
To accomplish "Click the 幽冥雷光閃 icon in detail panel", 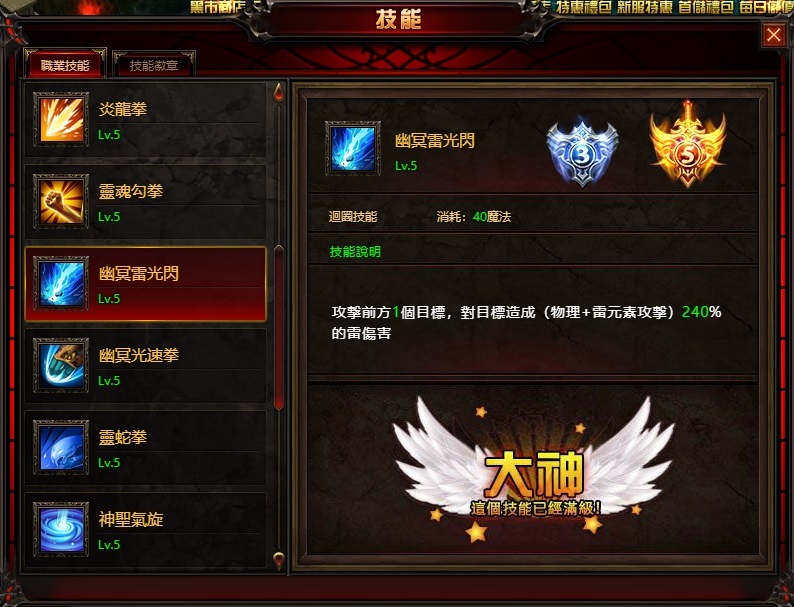I will 353,148.
